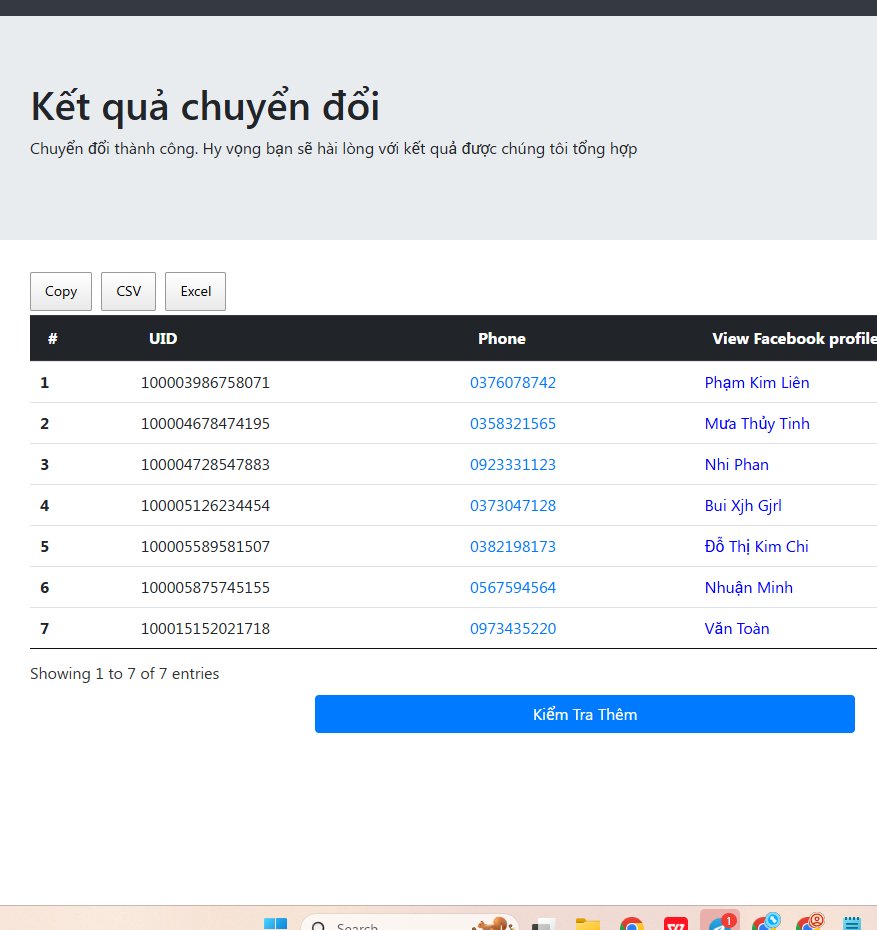Viewport: 877px width, 930px height.
Task: Sort by the Phone column header
Action: coord(501,339)
